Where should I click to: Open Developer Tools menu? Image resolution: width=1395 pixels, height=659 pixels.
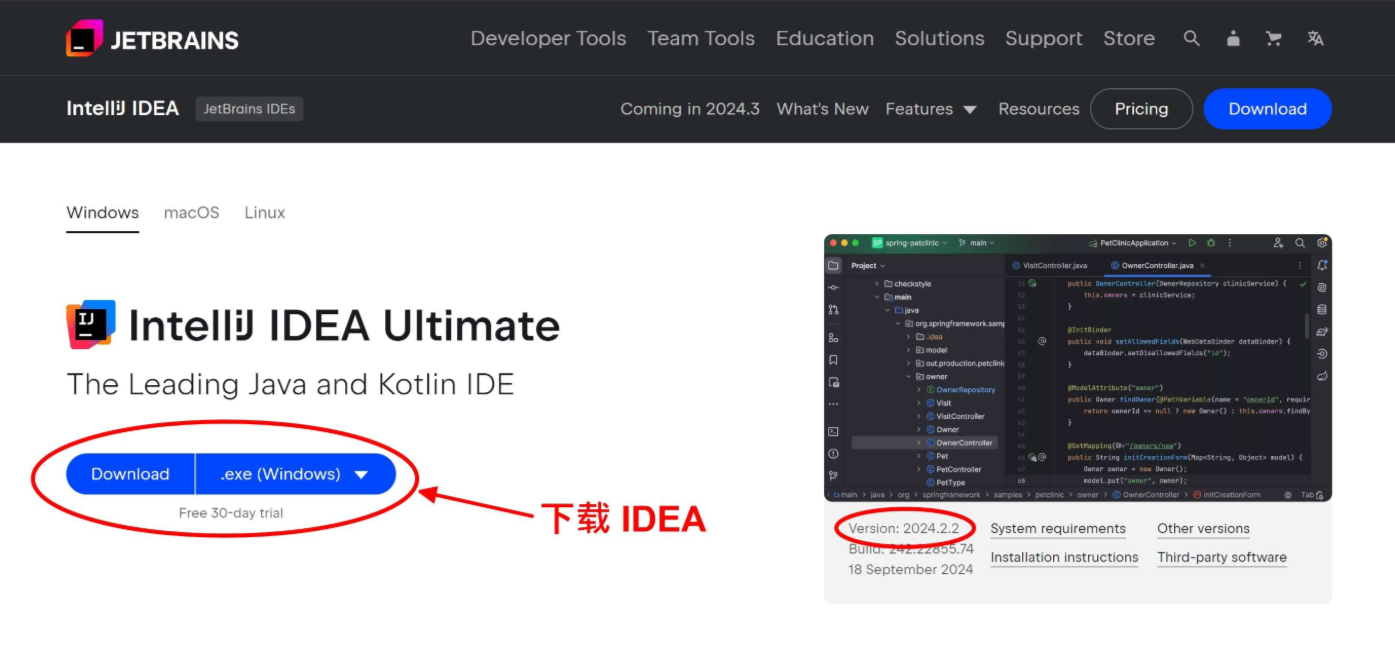[x=548, y=38]
